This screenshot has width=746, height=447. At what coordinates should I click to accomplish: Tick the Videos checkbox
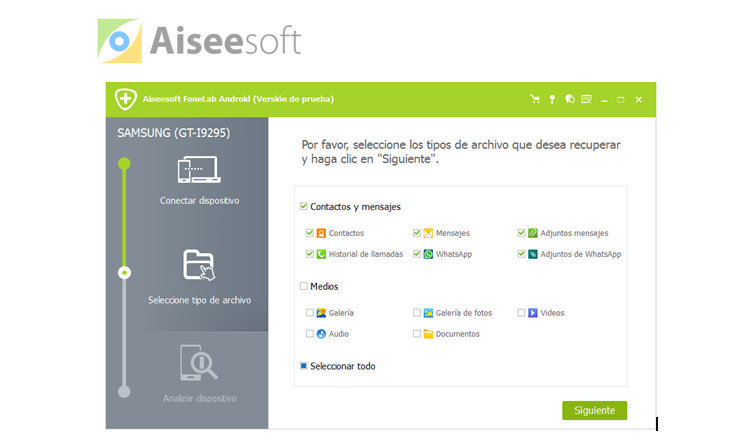(521, 313)
